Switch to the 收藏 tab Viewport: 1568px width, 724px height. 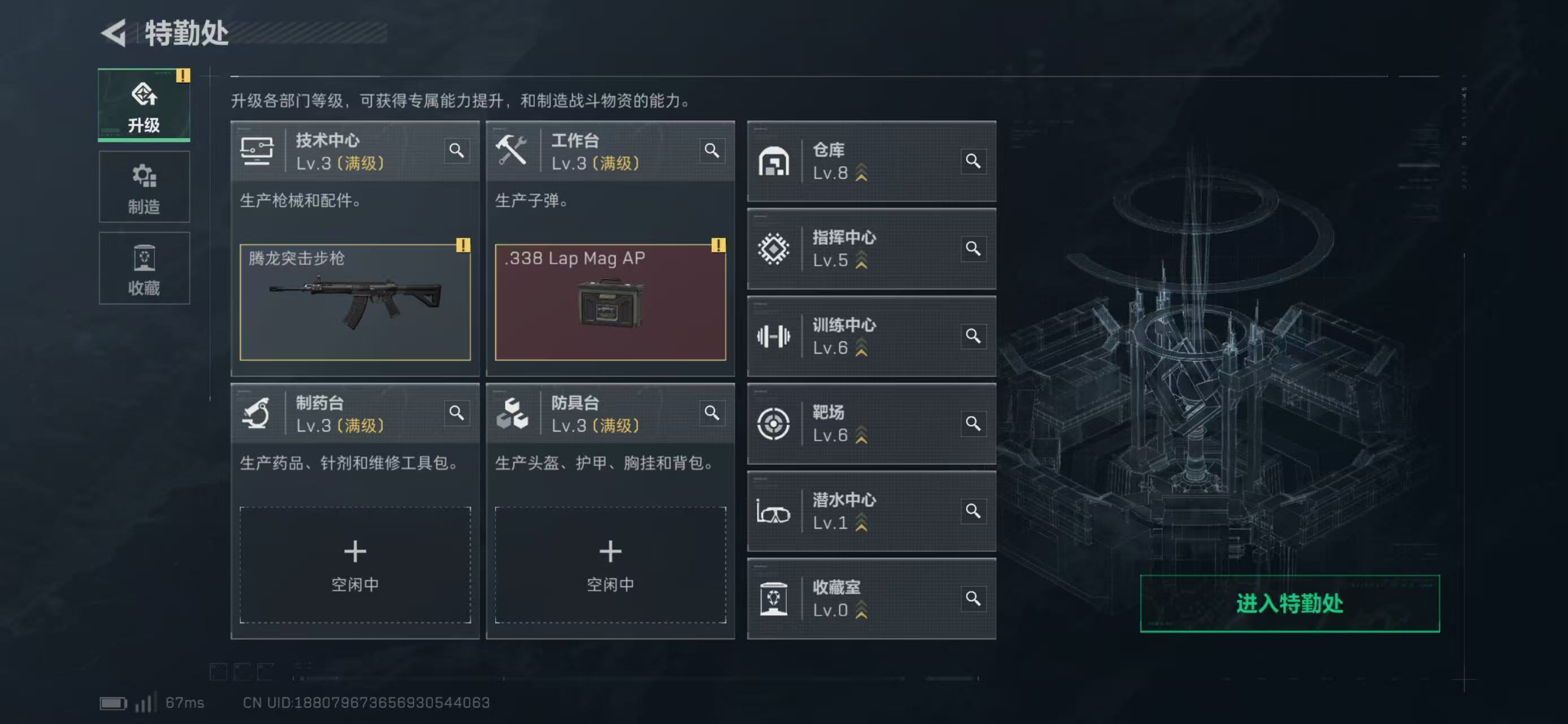144,269
